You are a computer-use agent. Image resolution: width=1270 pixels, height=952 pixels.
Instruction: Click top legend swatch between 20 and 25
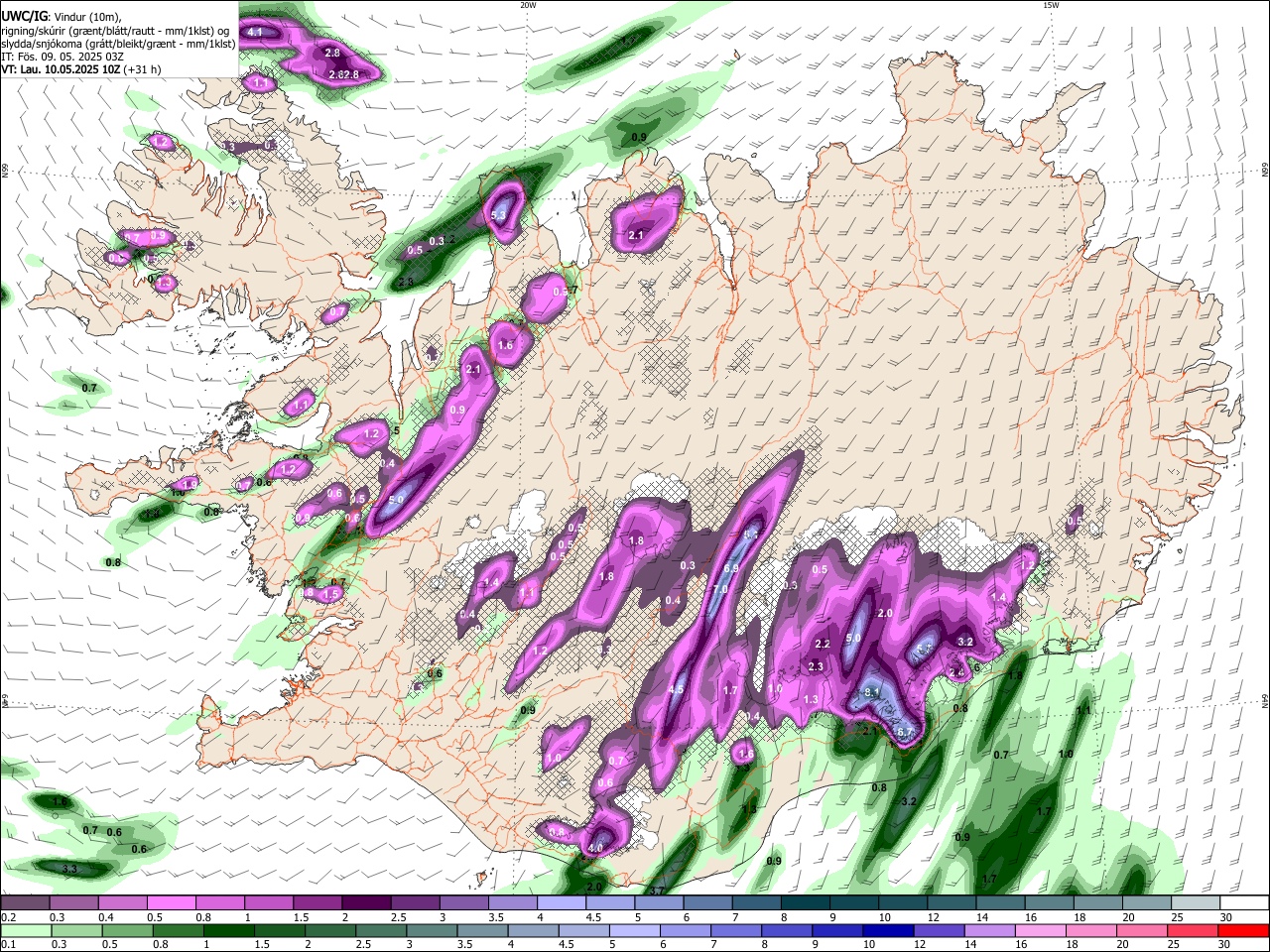click(1146, 903)
